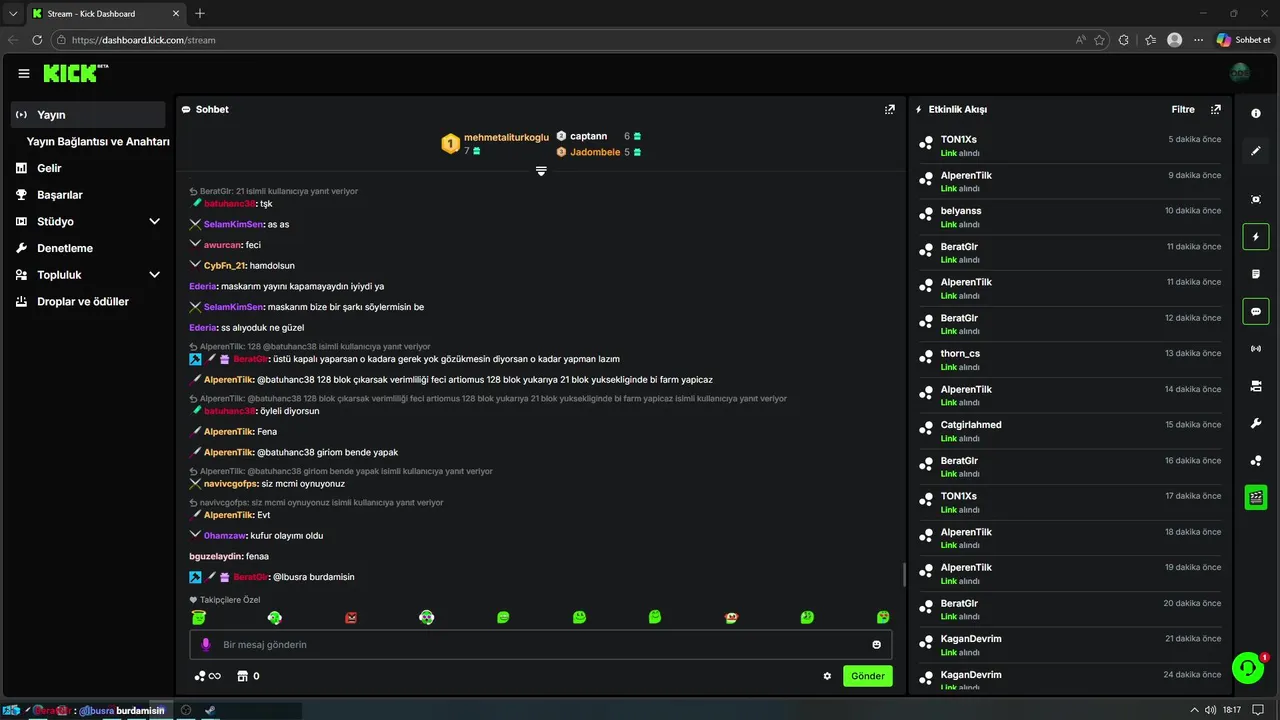This screenshot has width=1280, height=720.
Task: Click the camera video icon in right toolbar
Action: [x=1256, y=386]
